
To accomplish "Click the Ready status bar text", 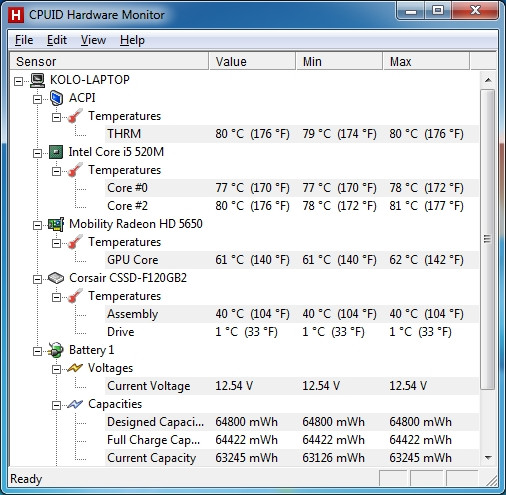I will coord(26,479).
